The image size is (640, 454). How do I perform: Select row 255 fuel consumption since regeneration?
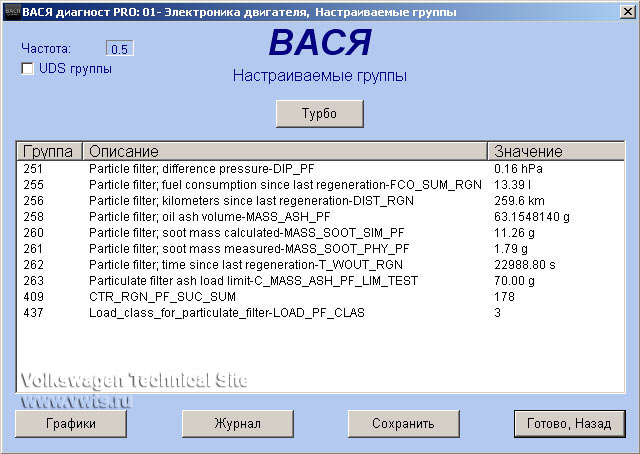tap(320, 185)
